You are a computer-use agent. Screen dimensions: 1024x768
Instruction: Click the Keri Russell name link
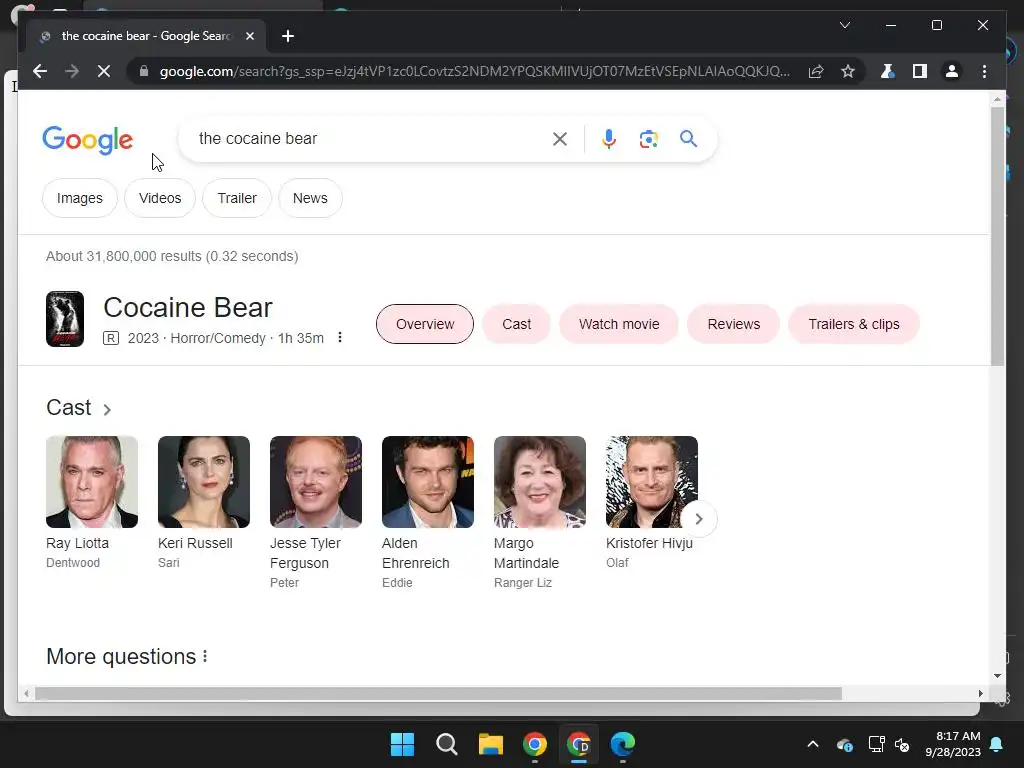click(195, 543)
